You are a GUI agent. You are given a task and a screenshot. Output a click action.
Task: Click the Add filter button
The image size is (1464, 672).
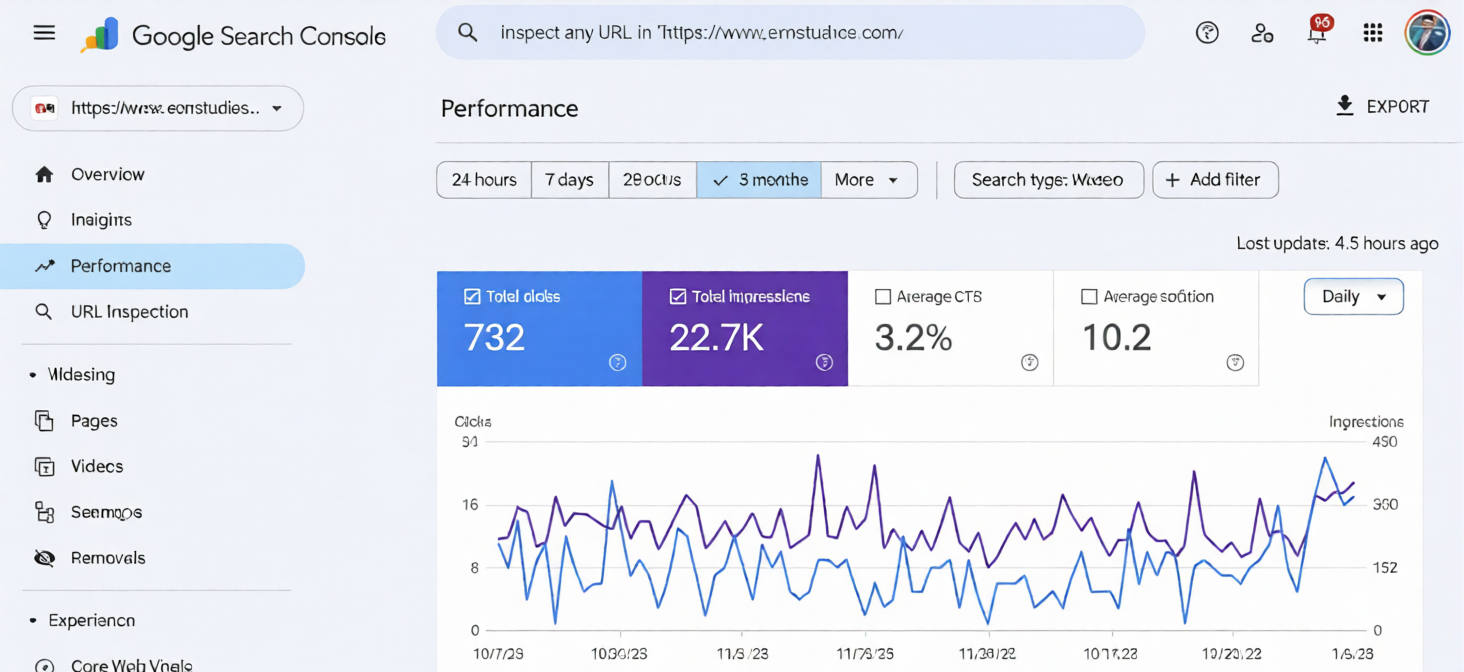click(1215, 180)
